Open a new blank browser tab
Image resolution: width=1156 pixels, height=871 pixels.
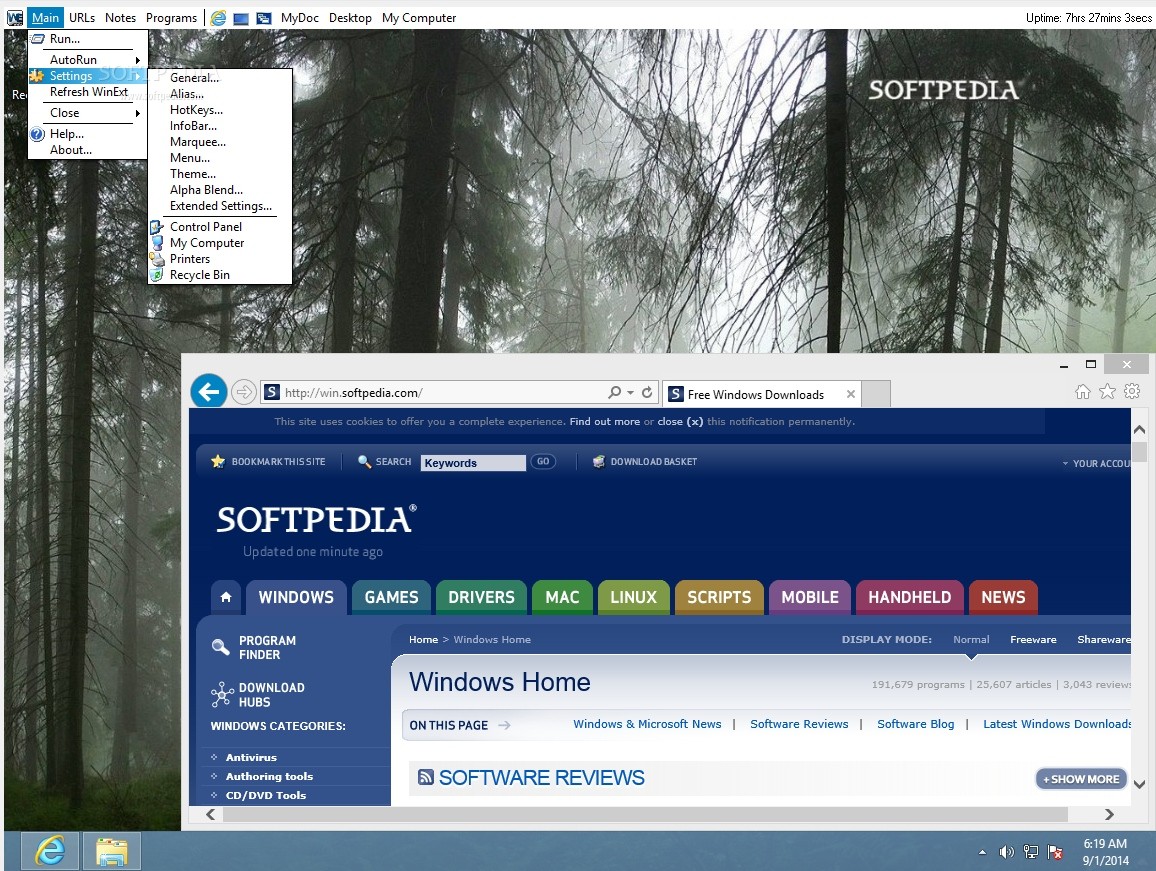[x=876, y=394]
